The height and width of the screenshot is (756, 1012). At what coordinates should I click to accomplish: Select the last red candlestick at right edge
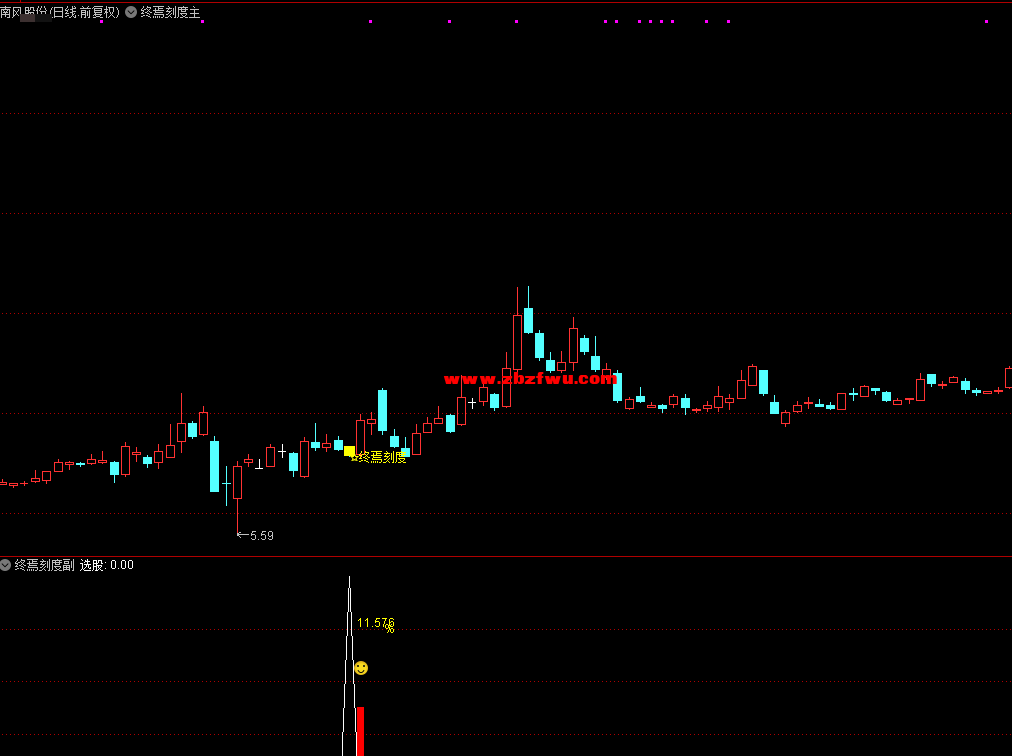tap(1008, 378)
